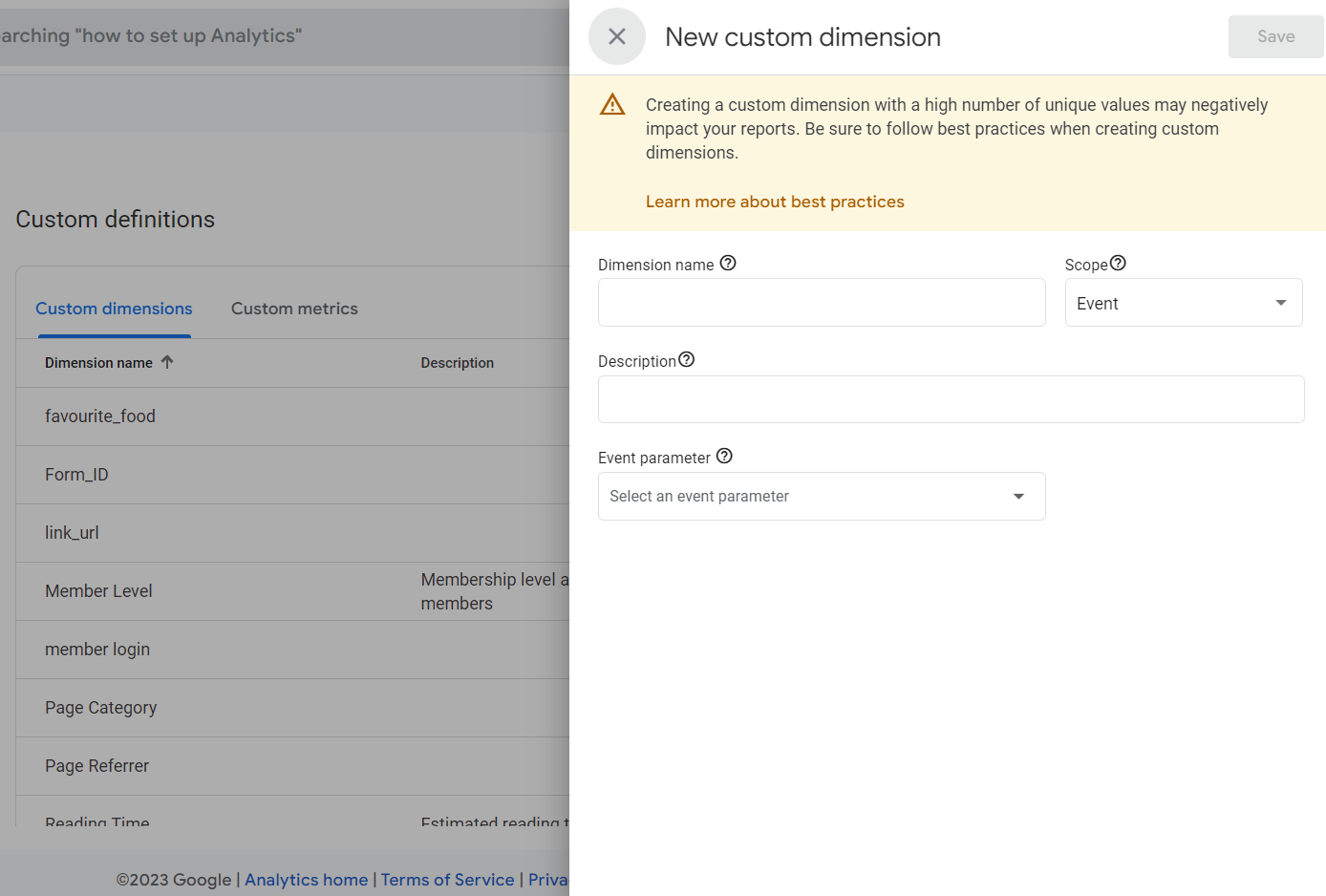Click the Dimension name help icon
The width and height of the screenshot is (1326, 896).
(x=728, y=263)
